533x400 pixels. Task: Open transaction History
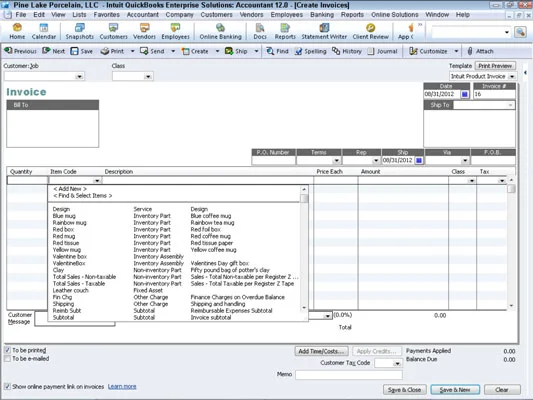347,51
